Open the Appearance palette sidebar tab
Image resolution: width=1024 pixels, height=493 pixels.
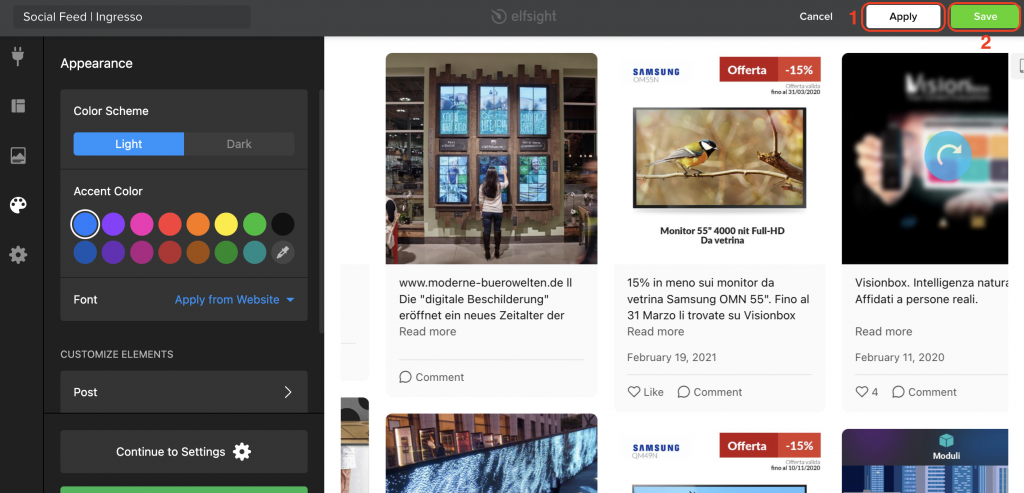pyautogui.click(x=18, y=205)
